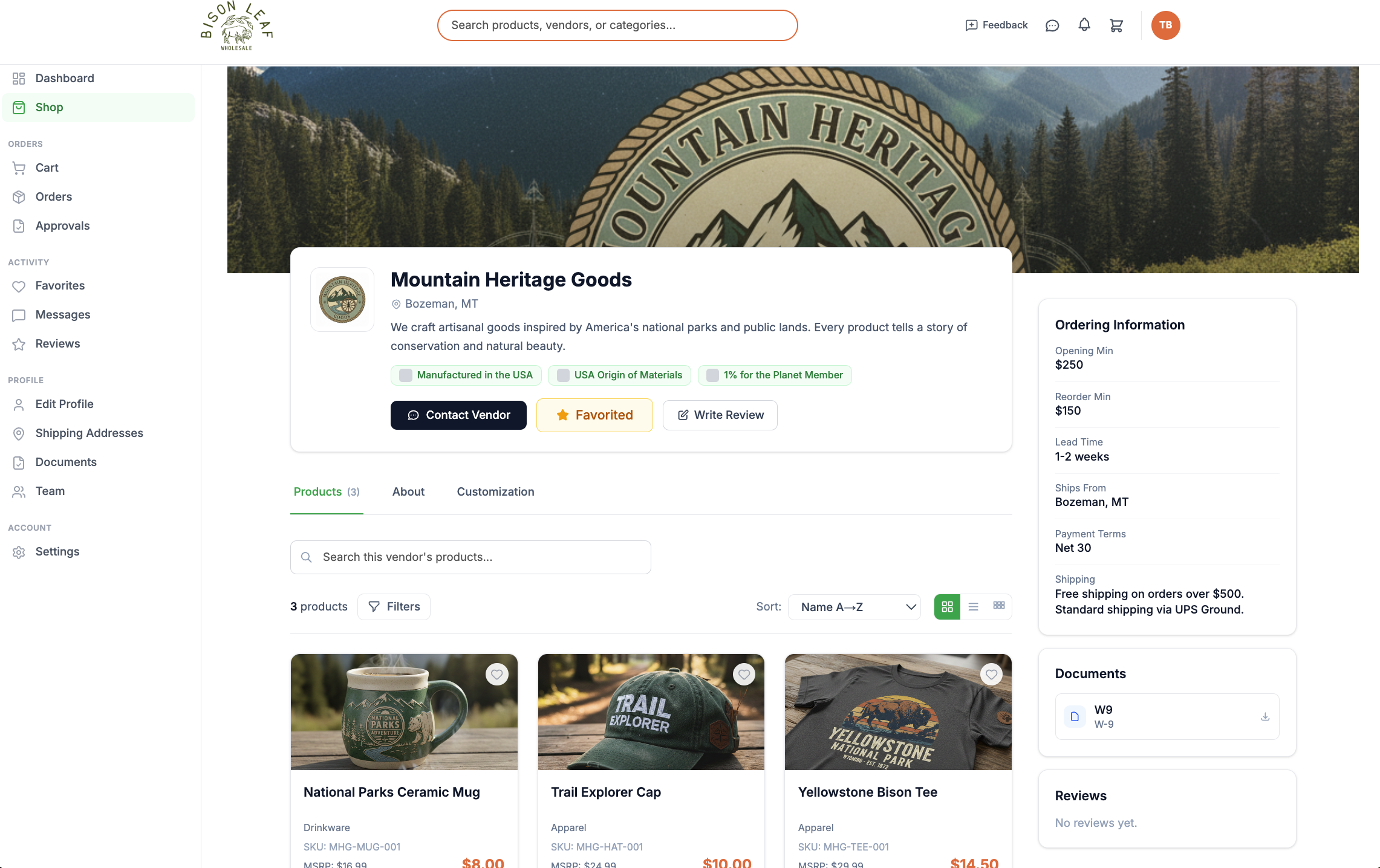Click the Write Review button
Viewport: 1380px width, 868px height.
click(x=720, y=415)
